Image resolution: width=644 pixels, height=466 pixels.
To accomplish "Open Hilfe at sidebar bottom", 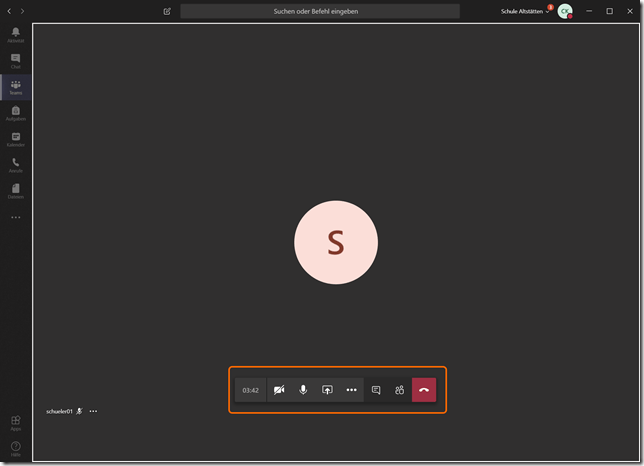I will (16, 448).
